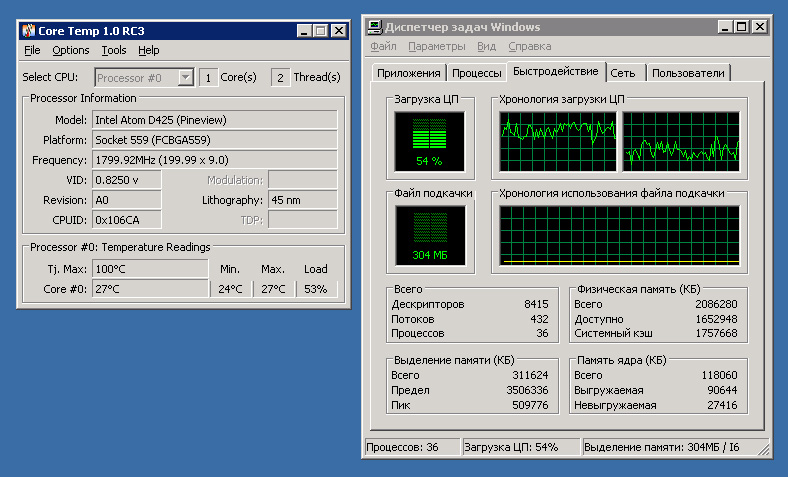Switch to the Процессы tab
Screen dimensions: 788x477
[477, 73]
